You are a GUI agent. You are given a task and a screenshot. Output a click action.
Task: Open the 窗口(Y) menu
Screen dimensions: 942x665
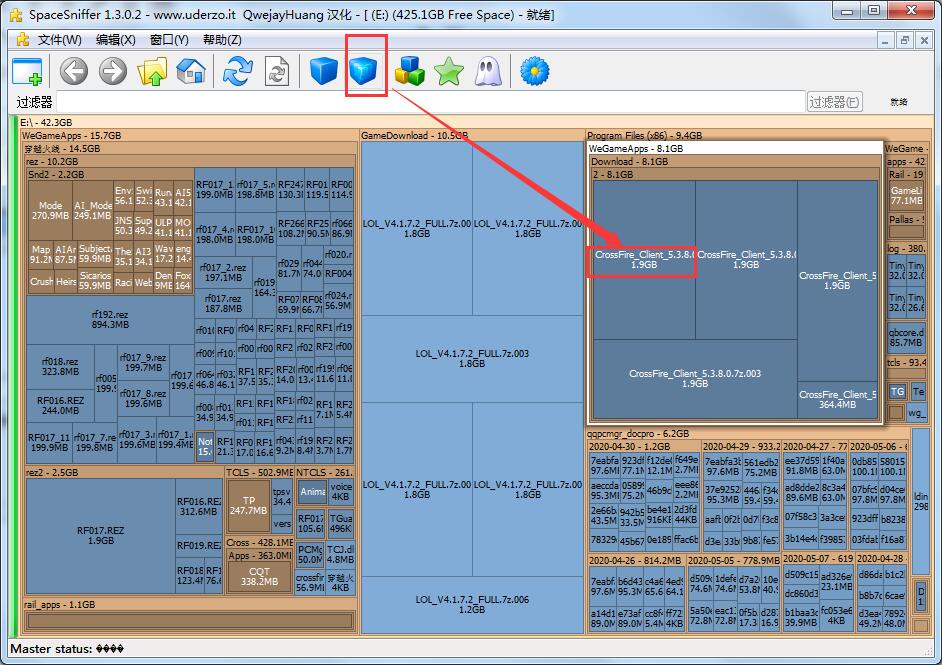tap(169, 40)
